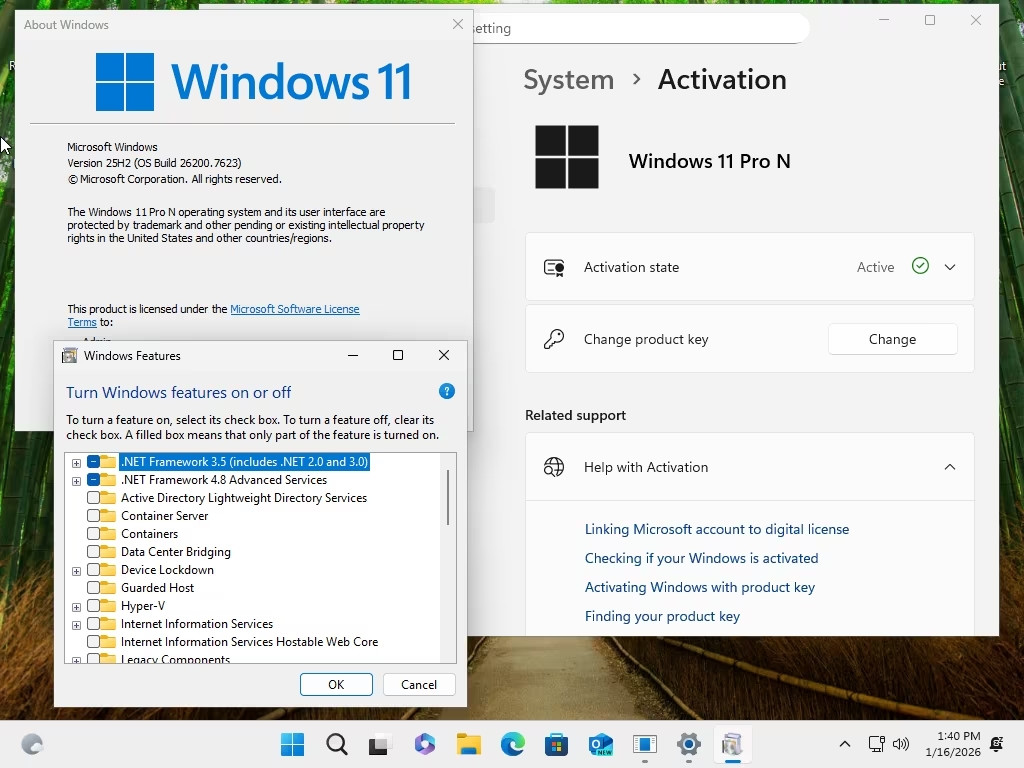1024x768 pixels.
Task: Click Windows Features help question icon
Action: [447, 391]
